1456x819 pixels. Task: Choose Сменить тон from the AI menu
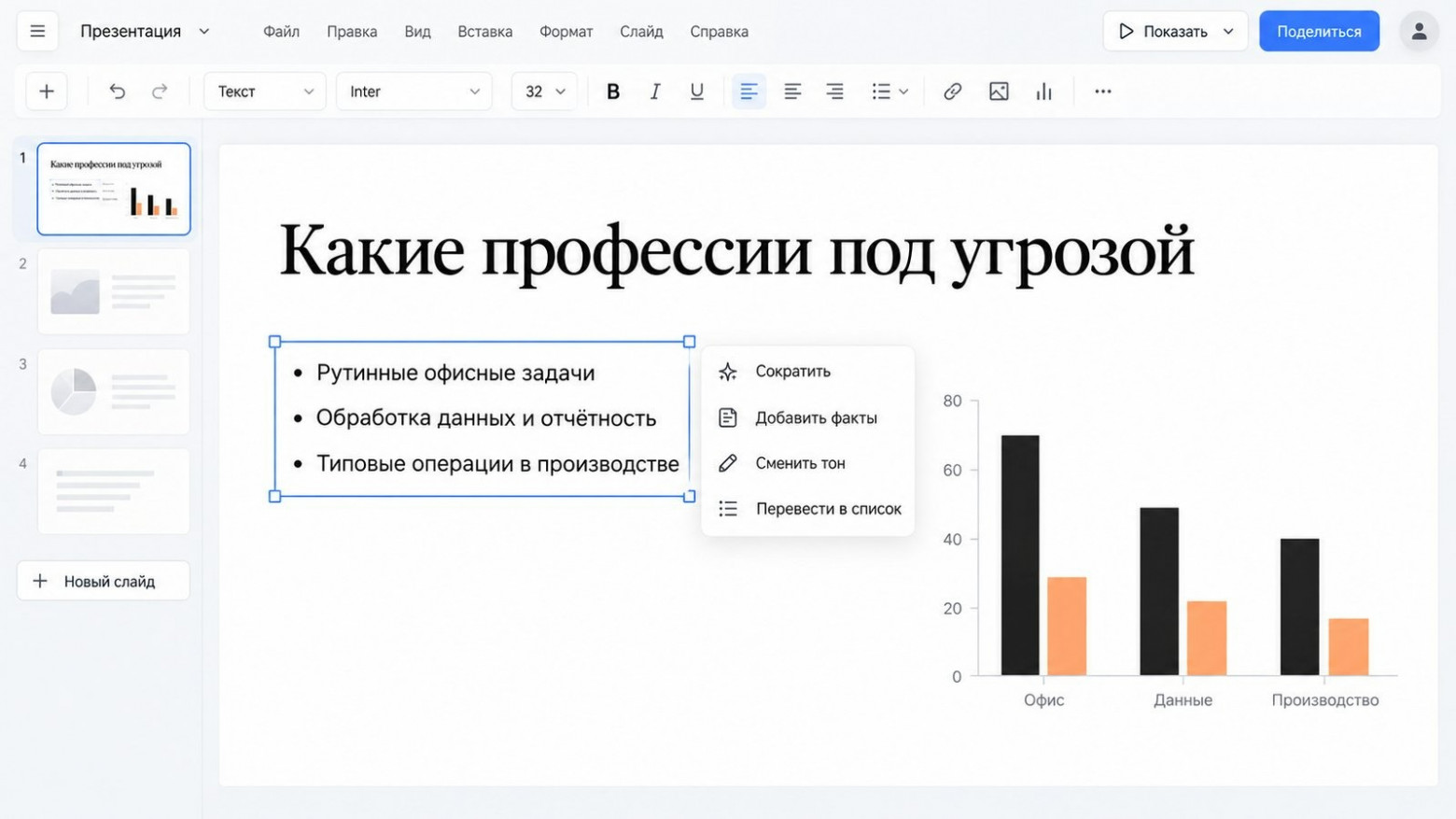[x=807, y=463]
